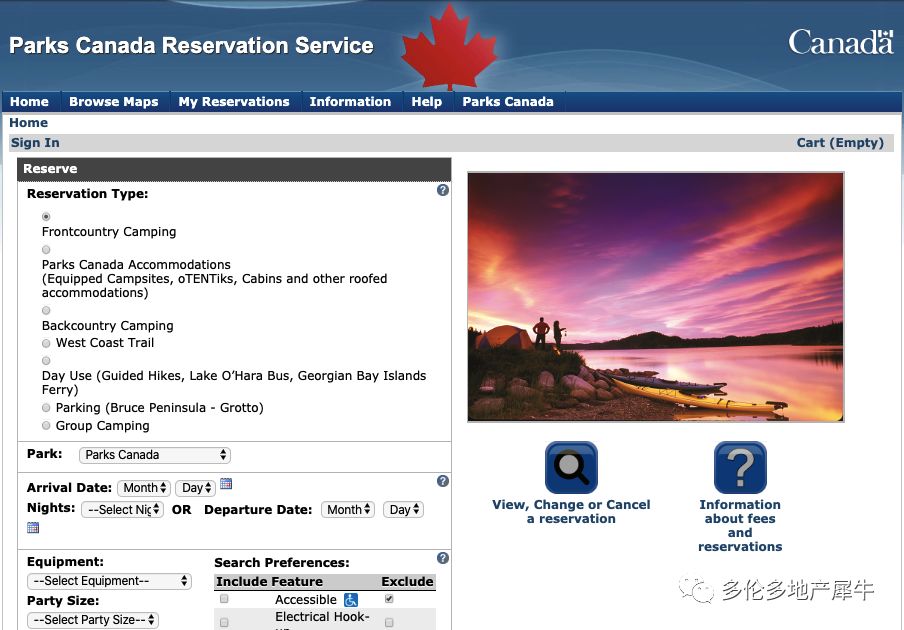Viewport: 904px width, 630px height.
Task: Open help icon beside Search Preferences
Action: [x=442, y=558]
